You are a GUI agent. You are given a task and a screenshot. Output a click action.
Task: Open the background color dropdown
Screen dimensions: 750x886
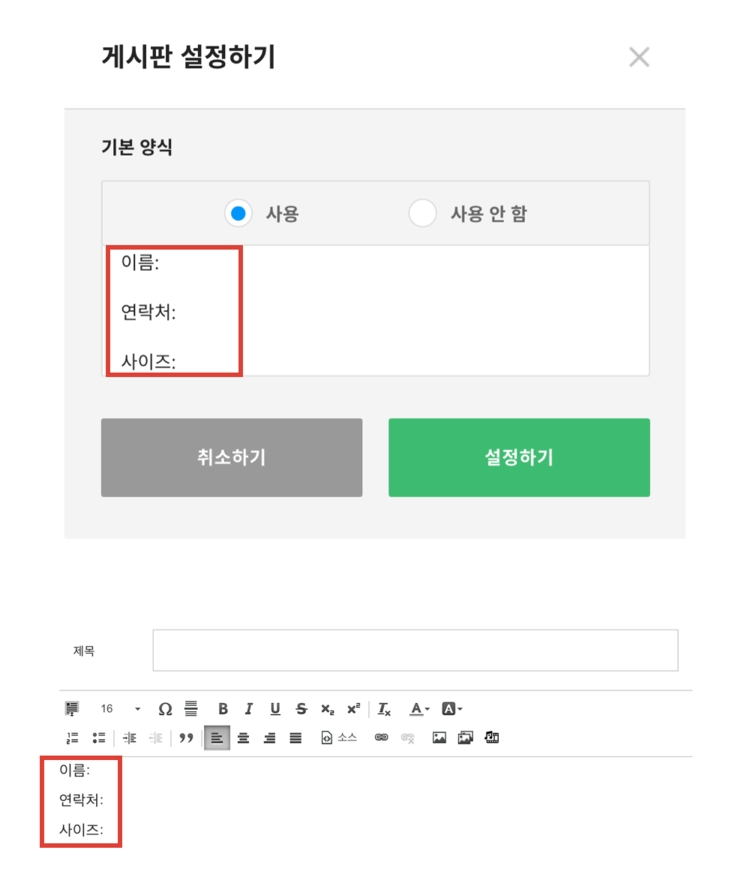pos(452,709)
